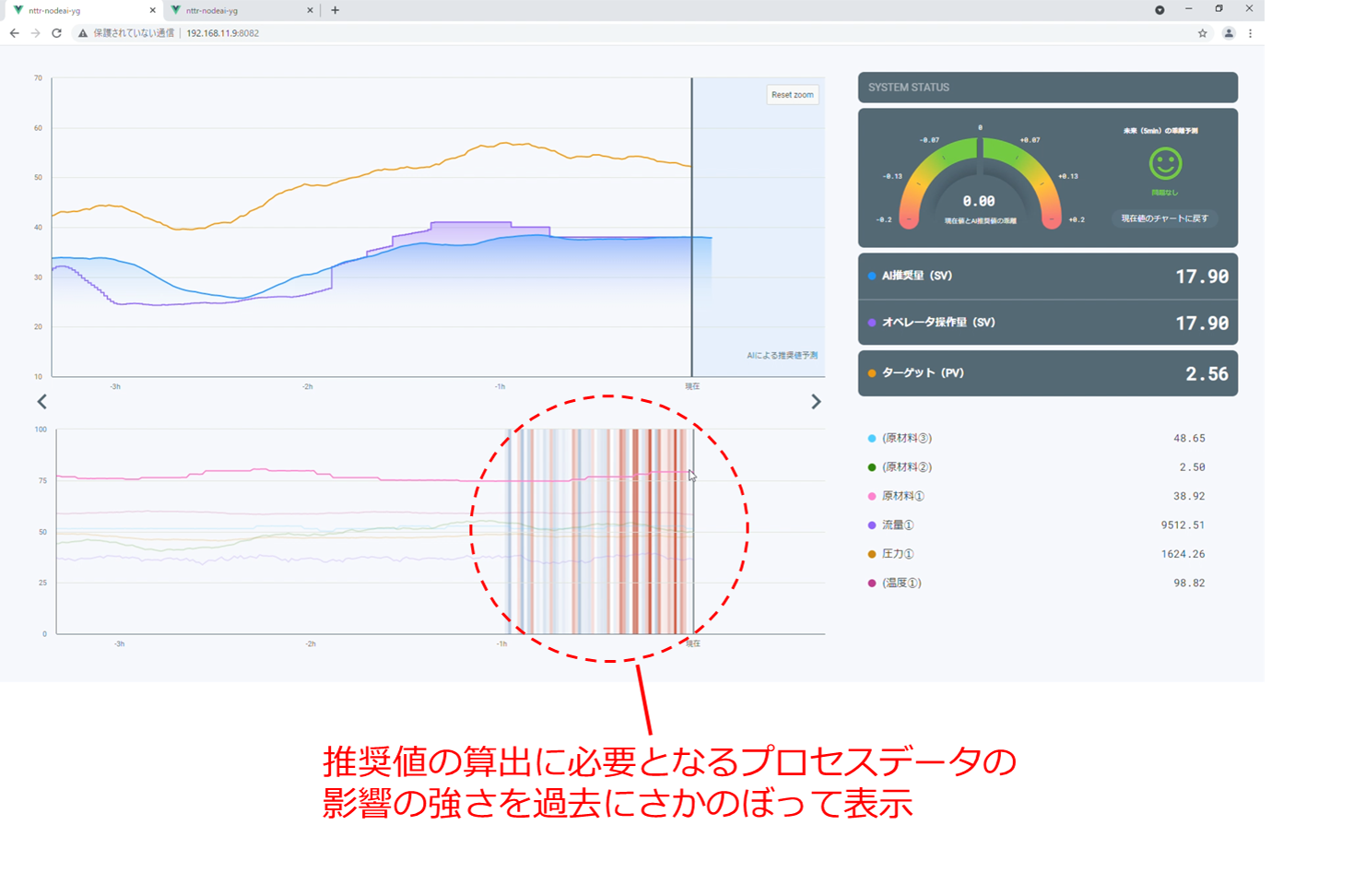The height and width of the screenshot is (896, 1354).
Task: Click the gauge center value 0.00
Action: click(x=979, y=201)
